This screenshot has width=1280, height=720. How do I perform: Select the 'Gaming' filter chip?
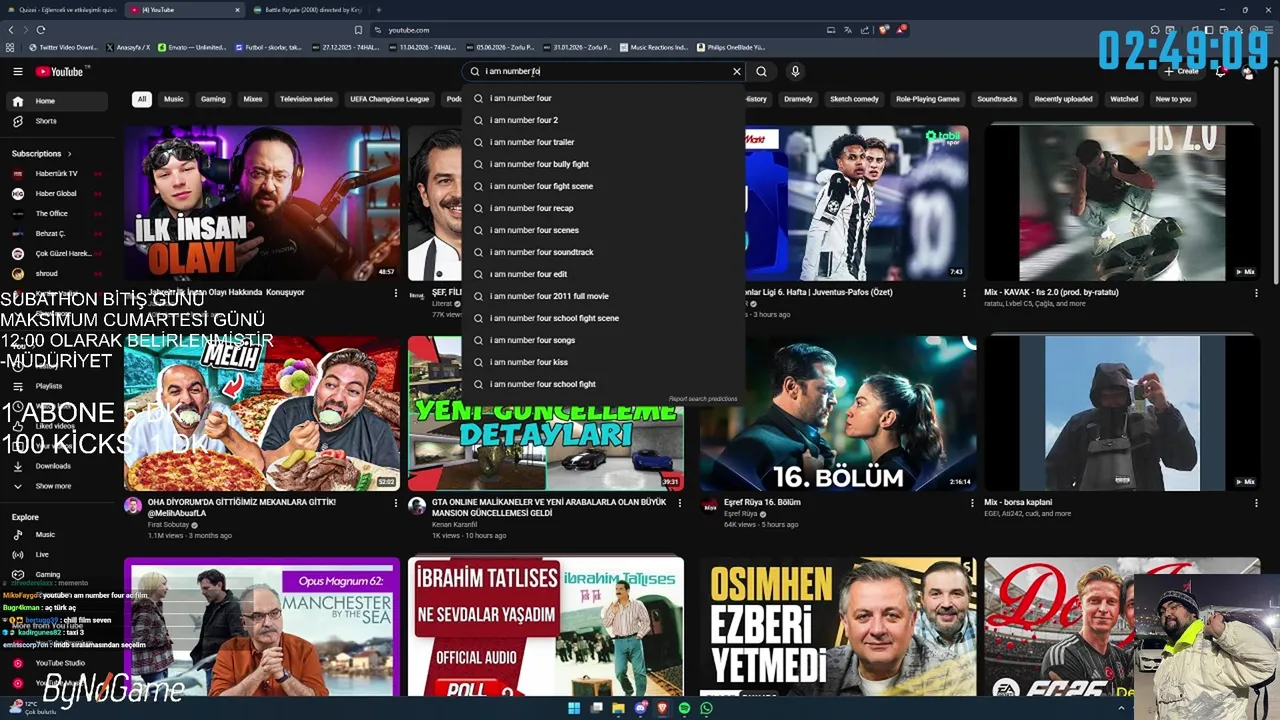click(213, 99)
